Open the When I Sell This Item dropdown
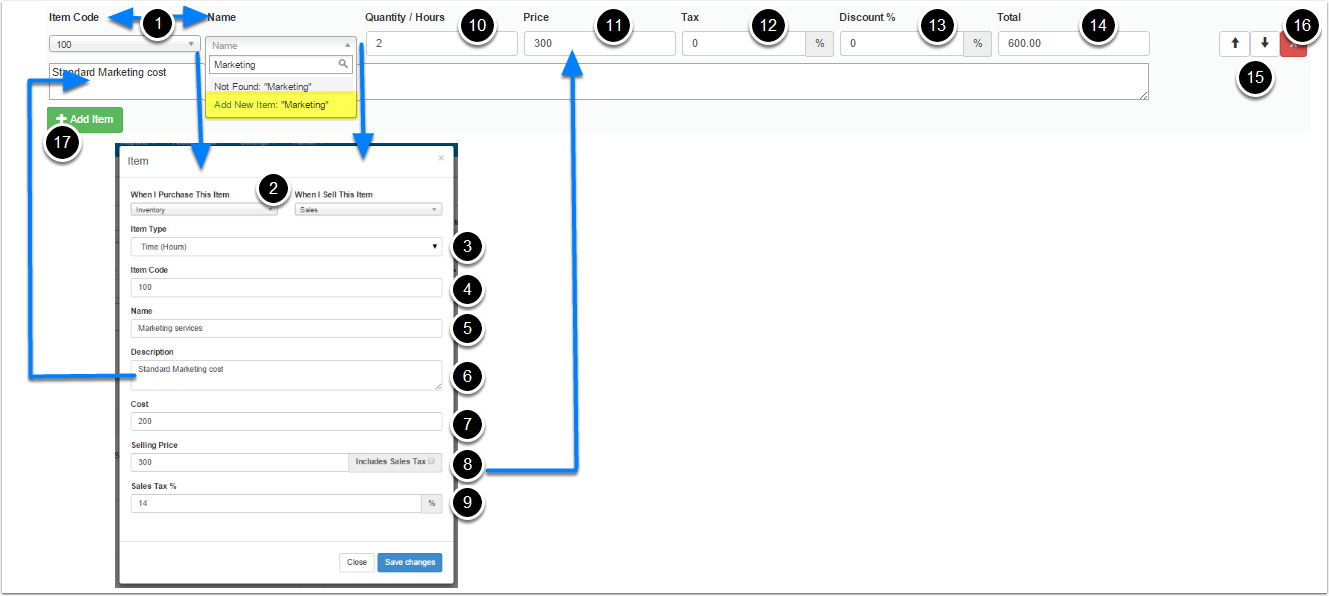This screenshot has height=596, width=1329. 368,210
